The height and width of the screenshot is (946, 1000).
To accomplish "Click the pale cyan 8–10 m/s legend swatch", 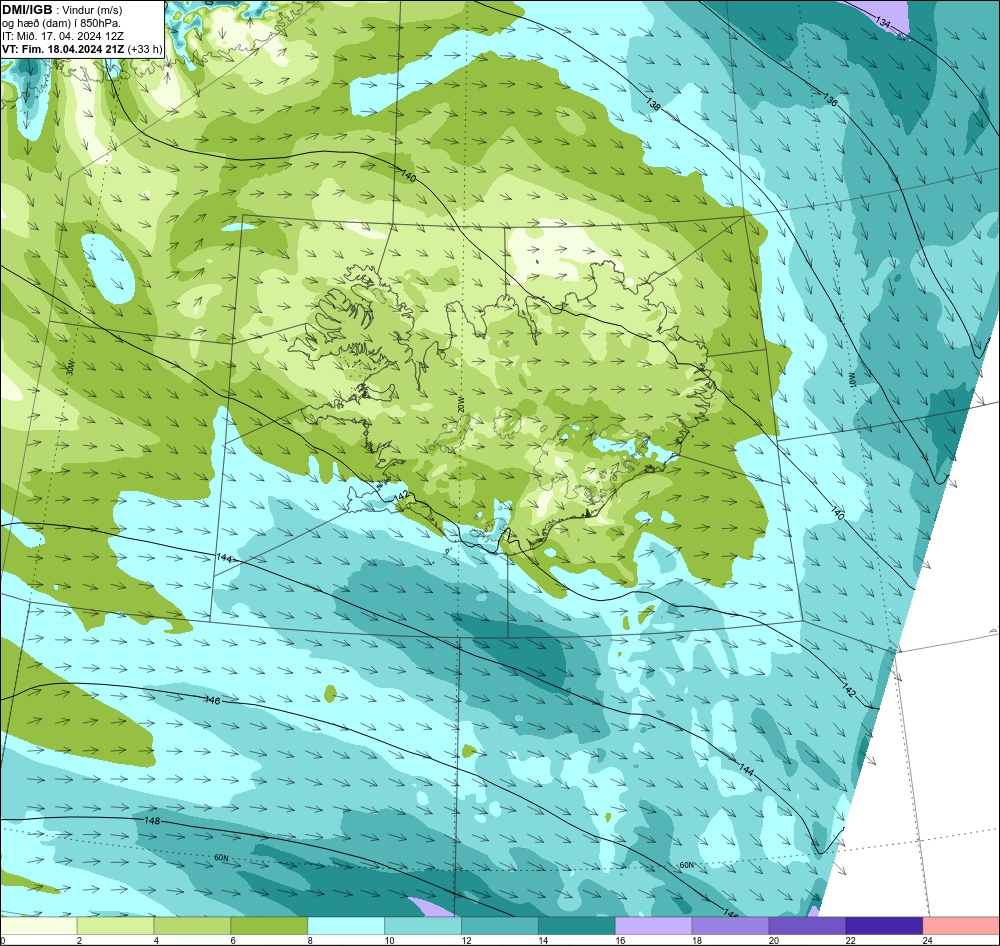I will coord(346,925).
